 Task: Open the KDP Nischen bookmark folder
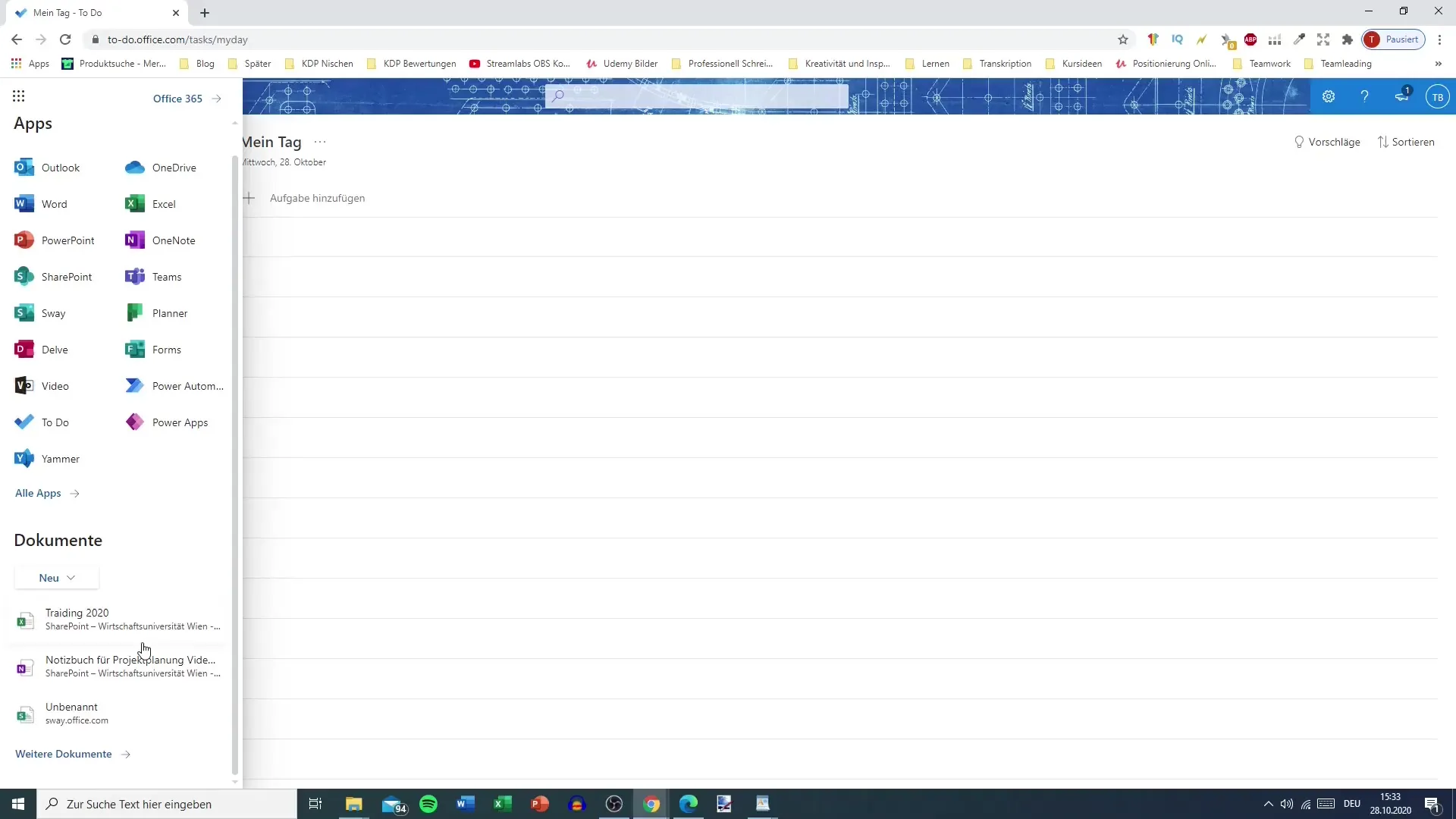318,64
